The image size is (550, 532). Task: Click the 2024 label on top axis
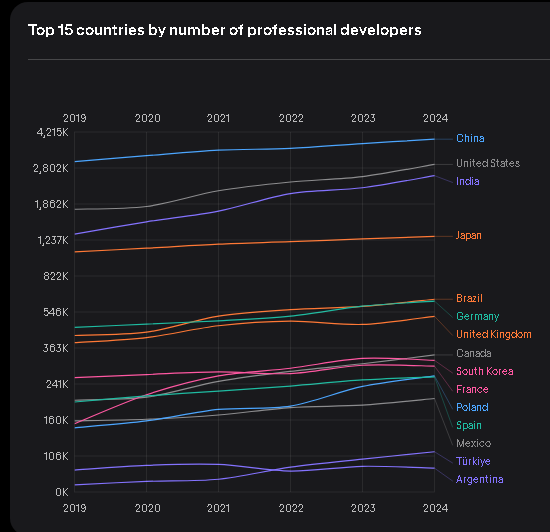tap(435, 118)
